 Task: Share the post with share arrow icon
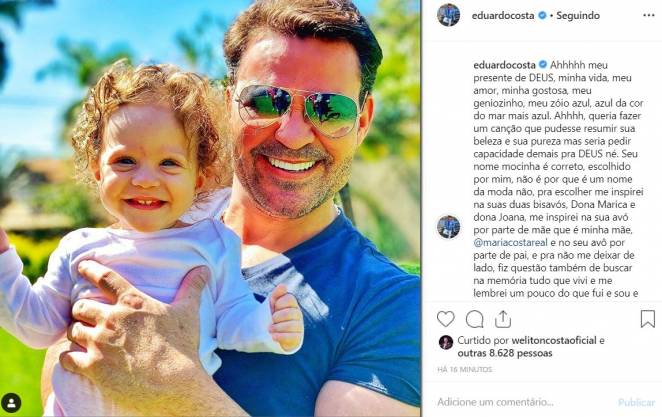tap(503, 319)
